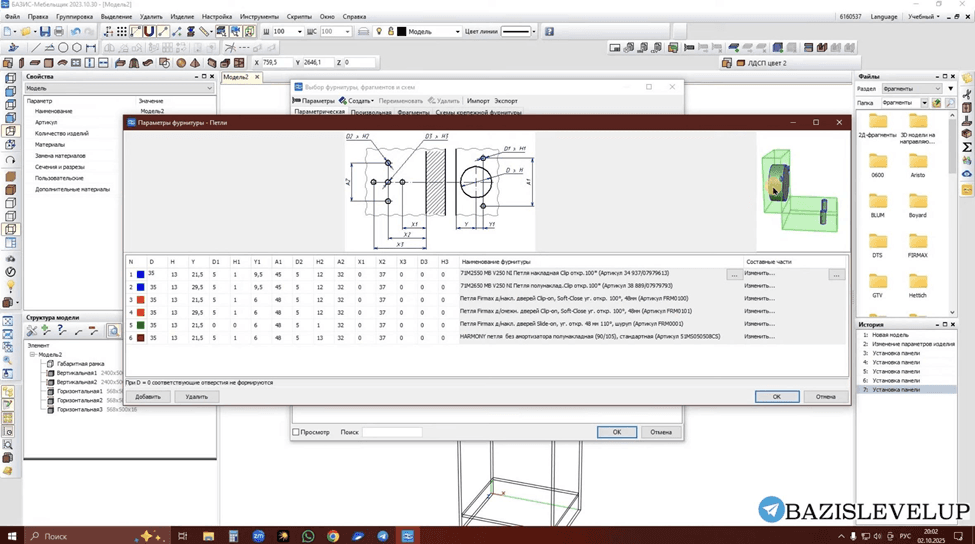Open the Группировка menu

pyautogui.click(x=74, y=17)
